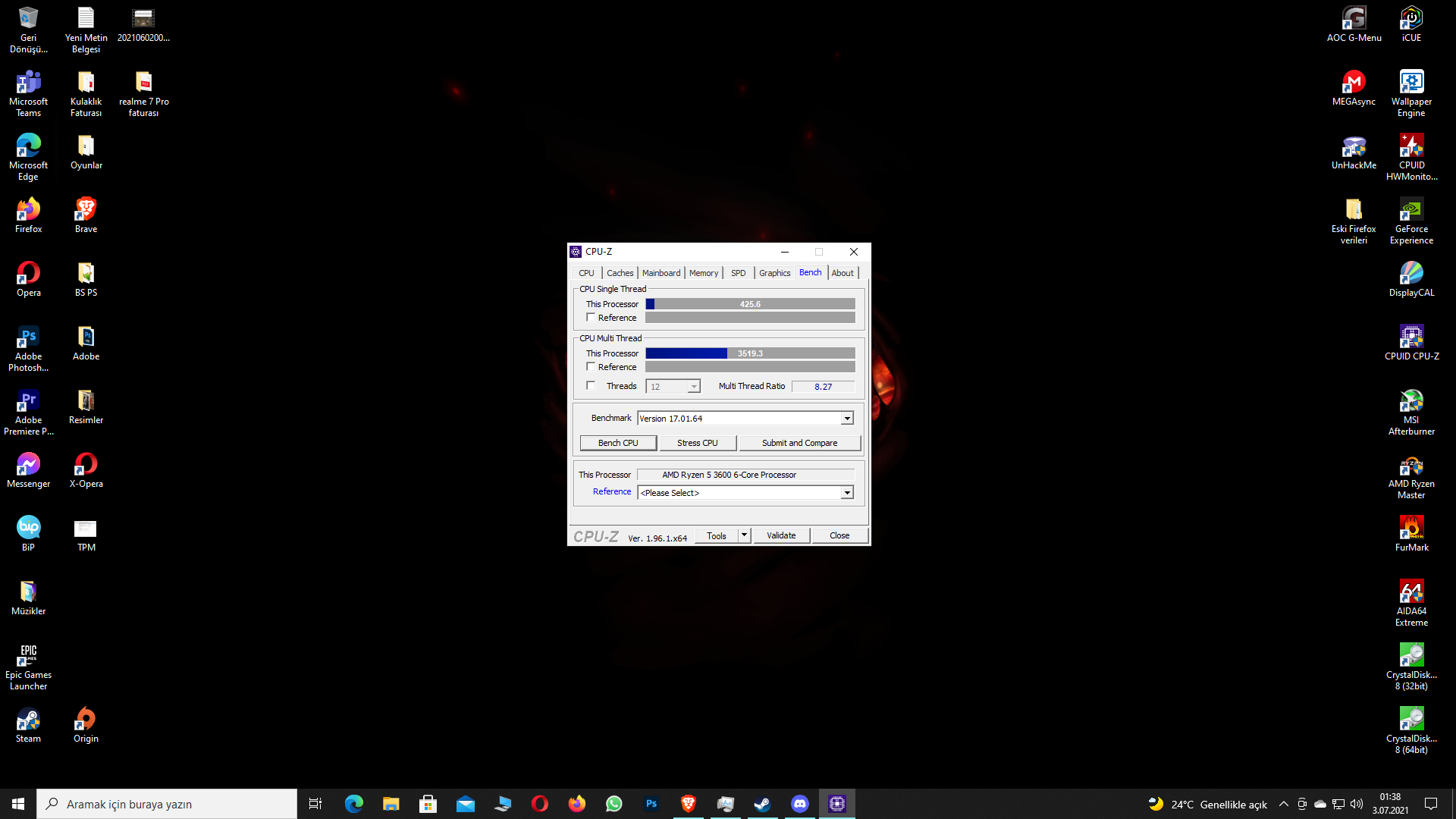Tick the Threads checkbox

(x=591, y=386)
